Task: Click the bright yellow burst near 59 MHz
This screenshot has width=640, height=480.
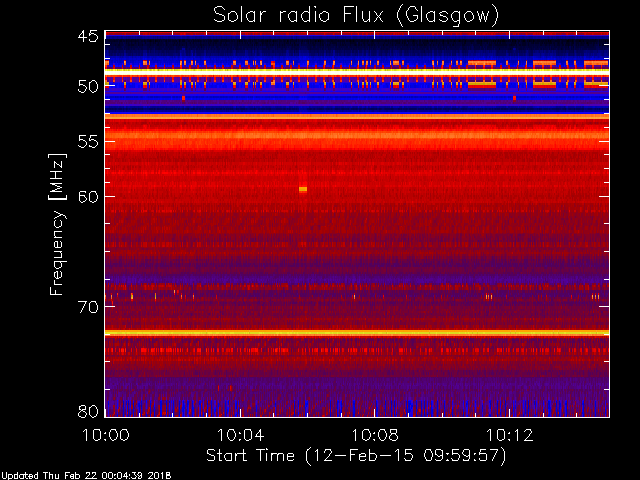Action: [x=303, y=189]
